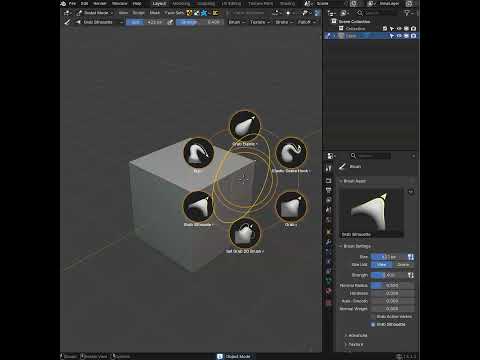Select the Elastic Snake Hook brush in pie menu

coord(291,153)
